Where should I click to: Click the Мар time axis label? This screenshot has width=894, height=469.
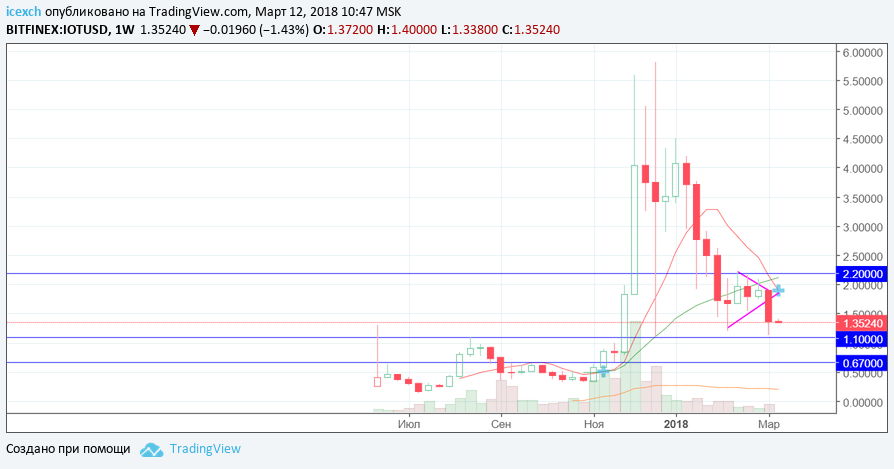769,424
